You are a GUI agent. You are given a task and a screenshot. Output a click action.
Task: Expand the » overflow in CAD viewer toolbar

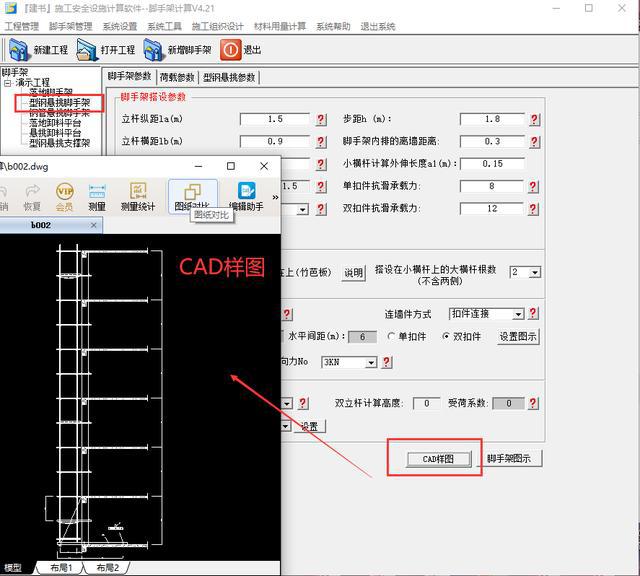[x=276, y=198]
